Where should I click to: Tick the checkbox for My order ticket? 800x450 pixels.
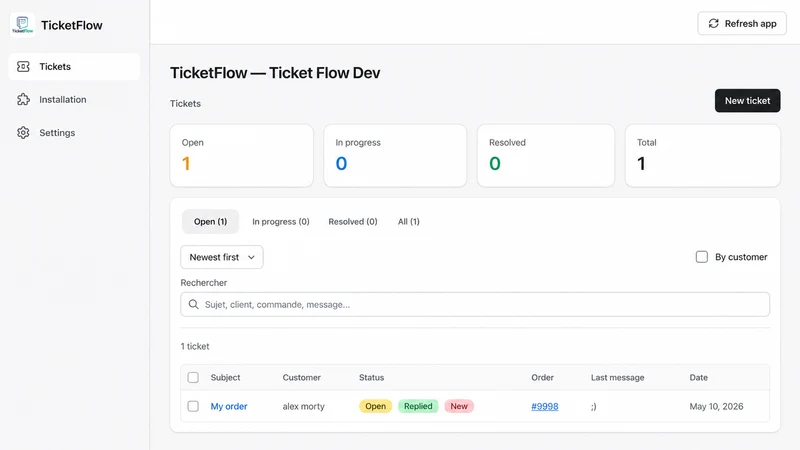click(193, 406)
